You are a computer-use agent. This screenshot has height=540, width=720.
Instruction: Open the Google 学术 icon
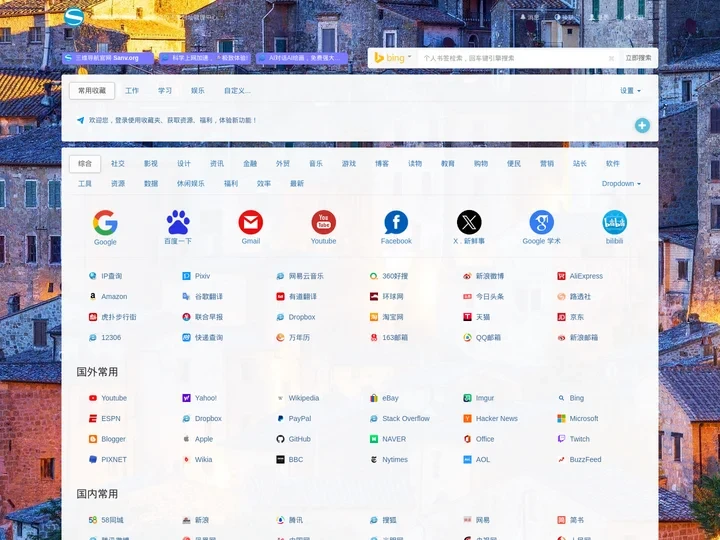(541, 222)
